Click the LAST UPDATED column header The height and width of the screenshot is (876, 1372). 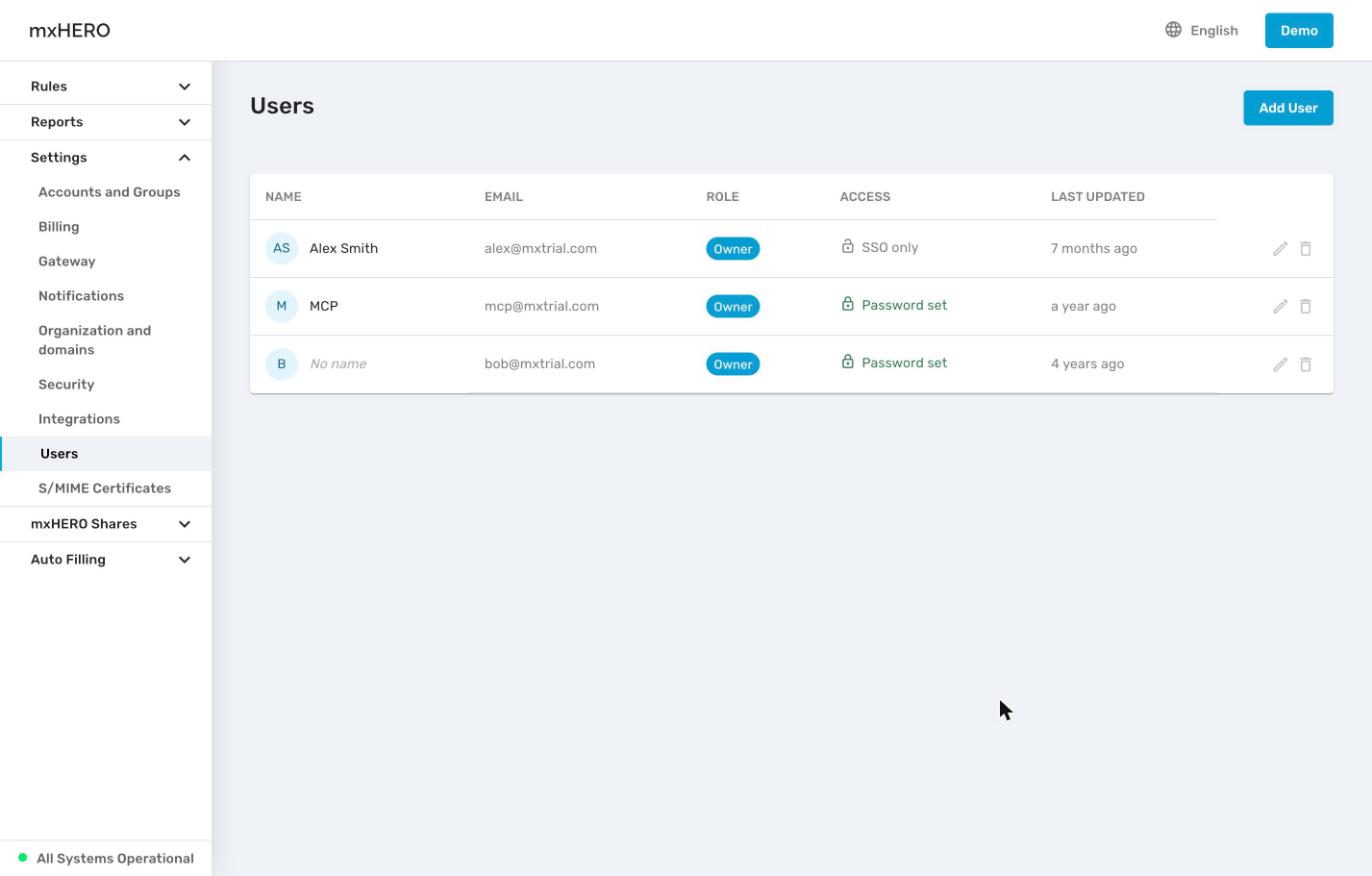[1098, 197]
